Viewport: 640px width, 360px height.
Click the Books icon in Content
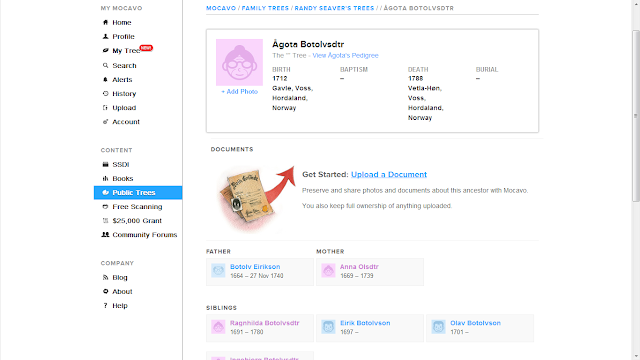[105, 178]
